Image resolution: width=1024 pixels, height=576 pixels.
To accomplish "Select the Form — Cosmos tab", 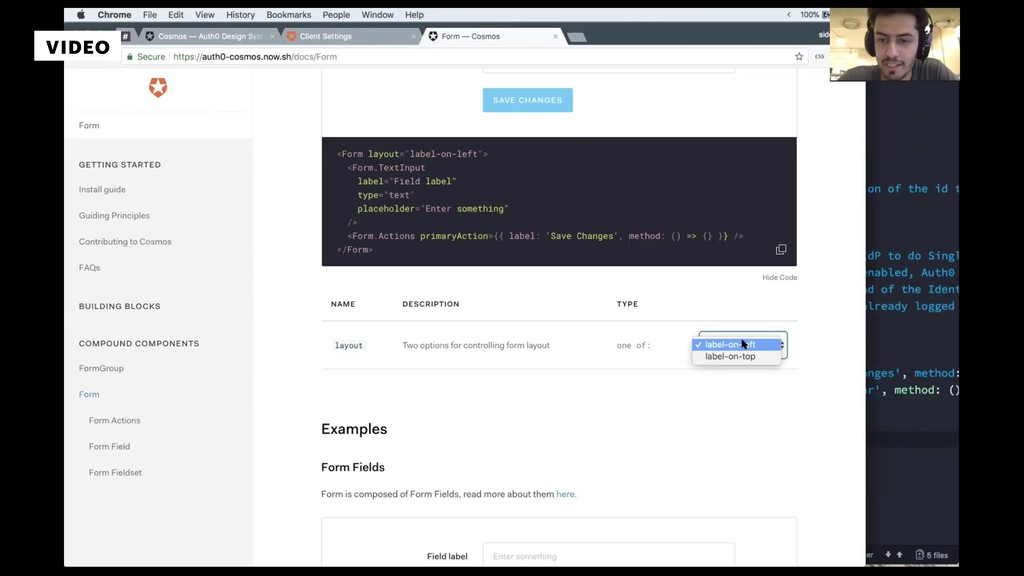I will (x=491, y=37).
